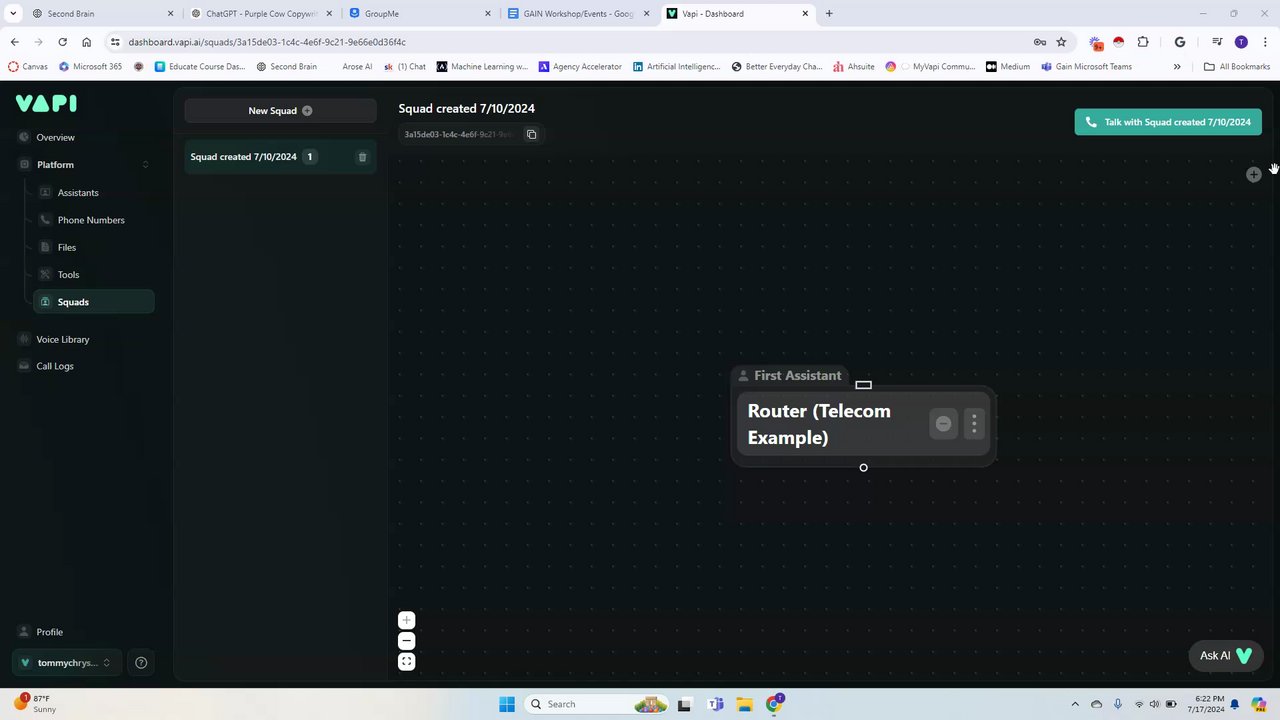Click the help question mark icon
Image resolution: width=1280 pixels, height=720 pixels.
[x=141, y=663]
